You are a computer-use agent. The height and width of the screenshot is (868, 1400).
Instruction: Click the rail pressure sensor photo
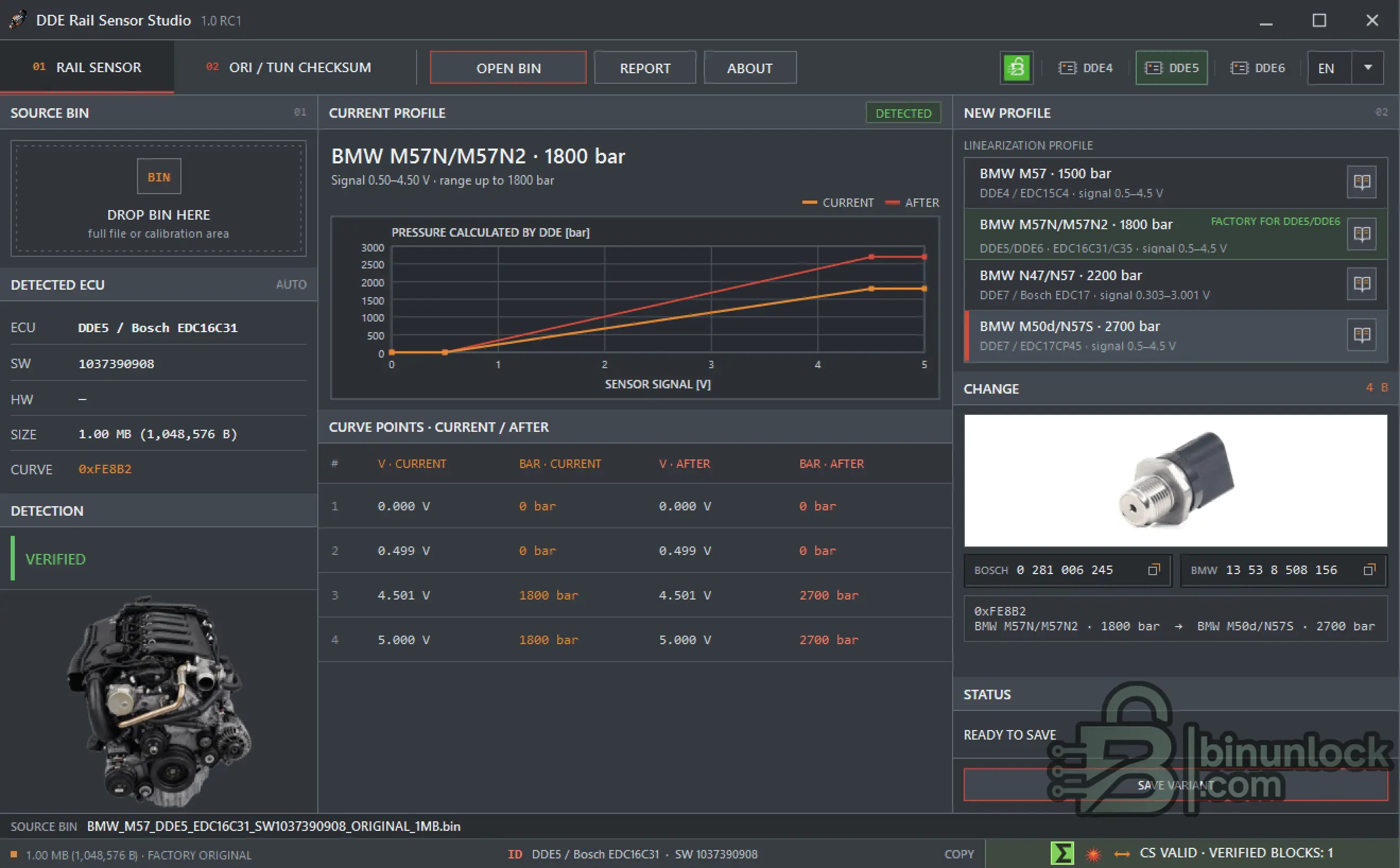pyautogui.click(x=1176, y=481)
